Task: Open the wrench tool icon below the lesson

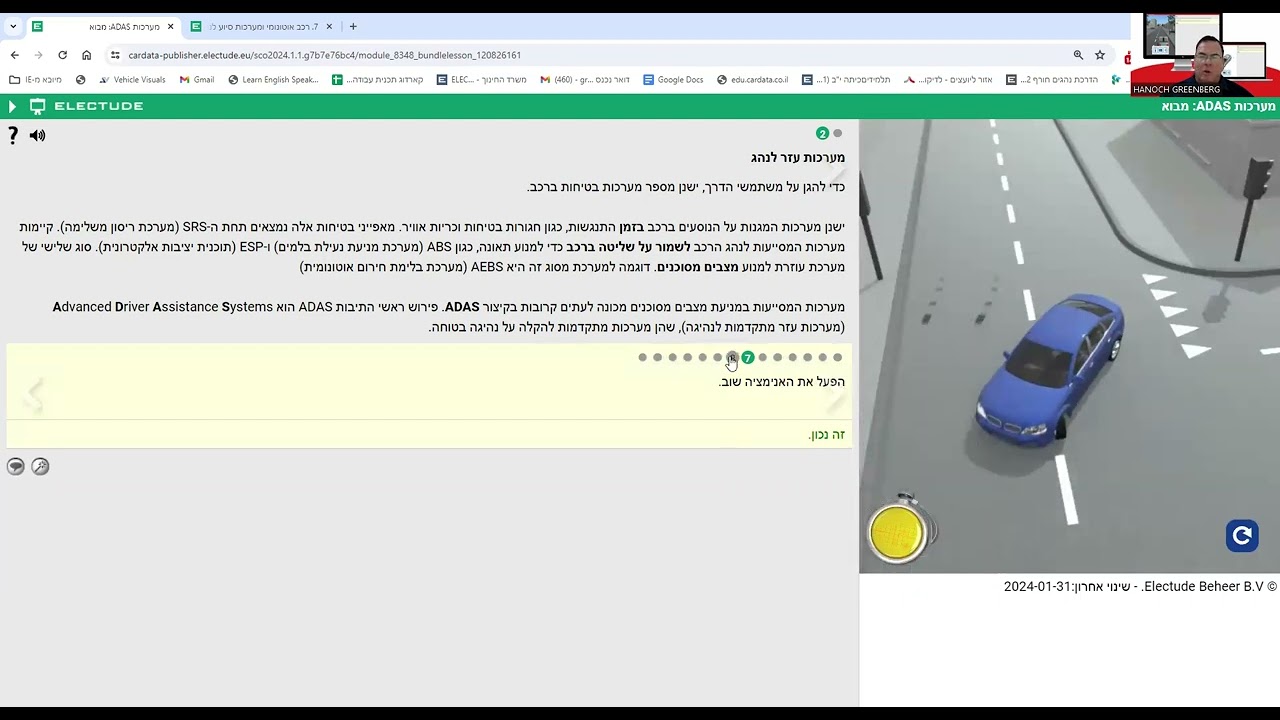Action: click(40, 466)
